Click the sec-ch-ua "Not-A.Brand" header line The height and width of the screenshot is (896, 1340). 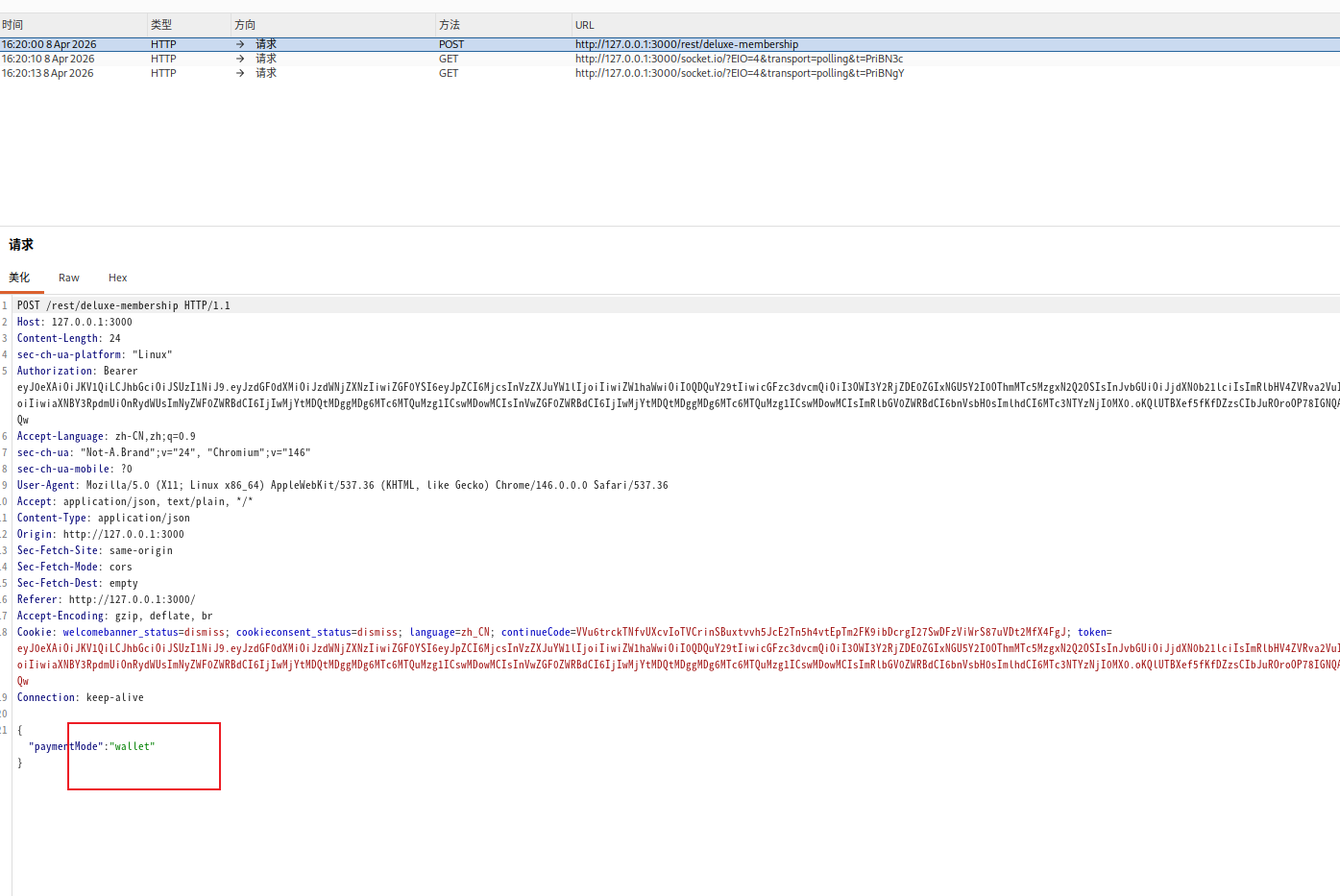click(x=164, y=452)
